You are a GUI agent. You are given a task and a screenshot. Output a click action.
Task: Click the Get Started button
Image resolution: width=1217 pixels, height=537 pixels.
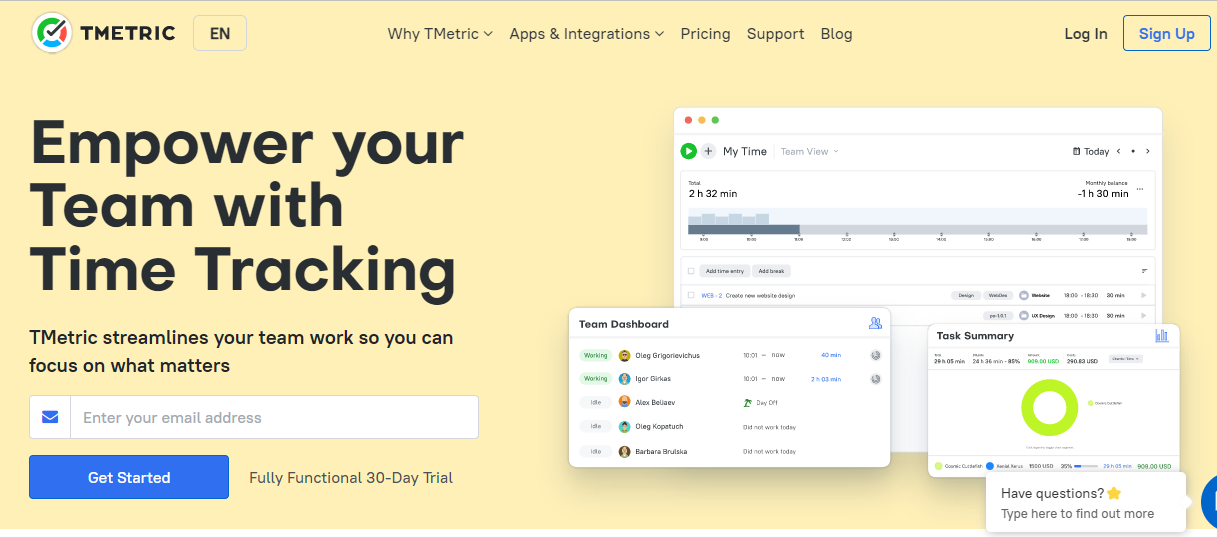click(129, 477)
